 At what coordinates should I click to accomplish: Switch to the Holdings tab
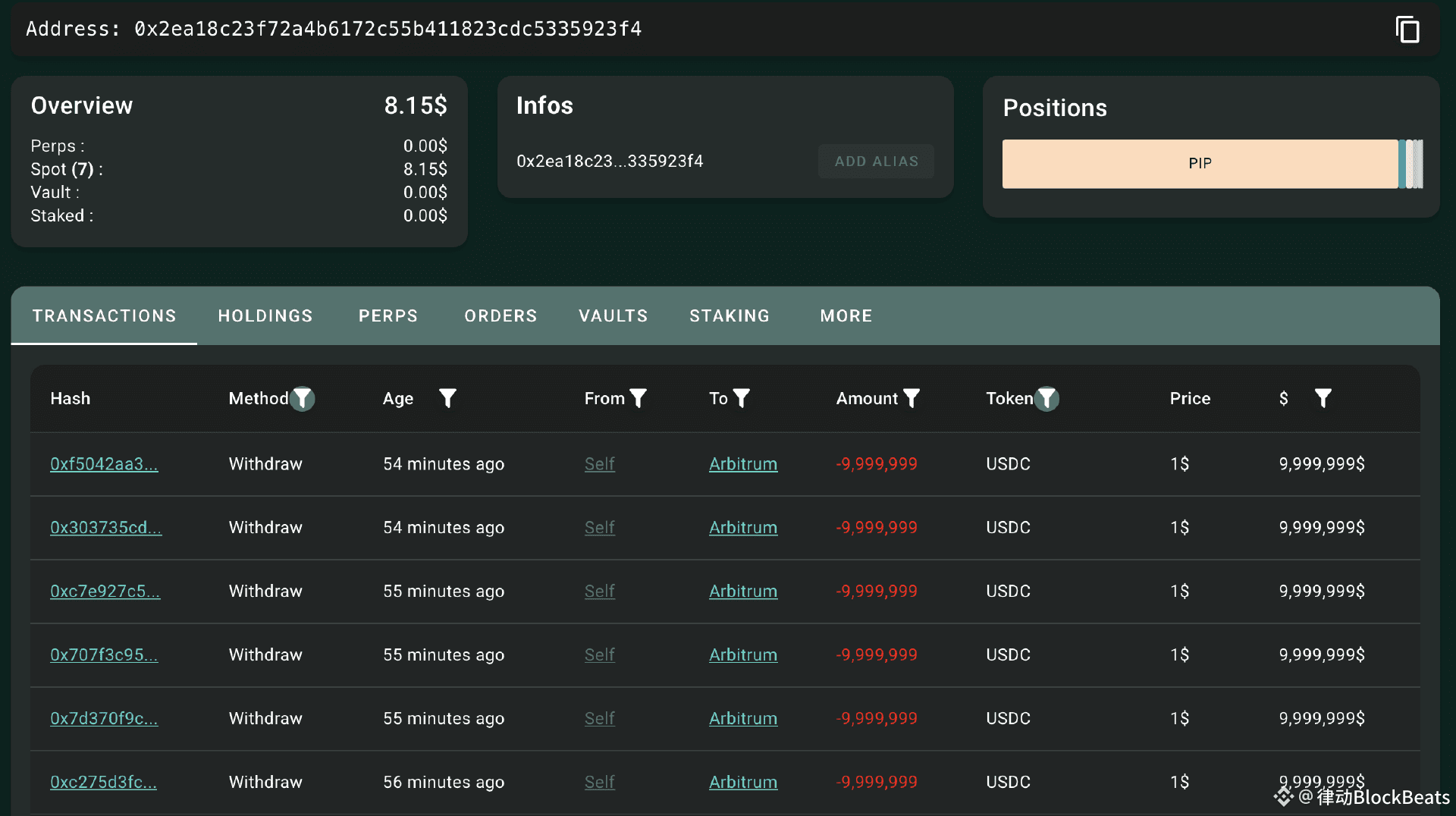point(265,315)
